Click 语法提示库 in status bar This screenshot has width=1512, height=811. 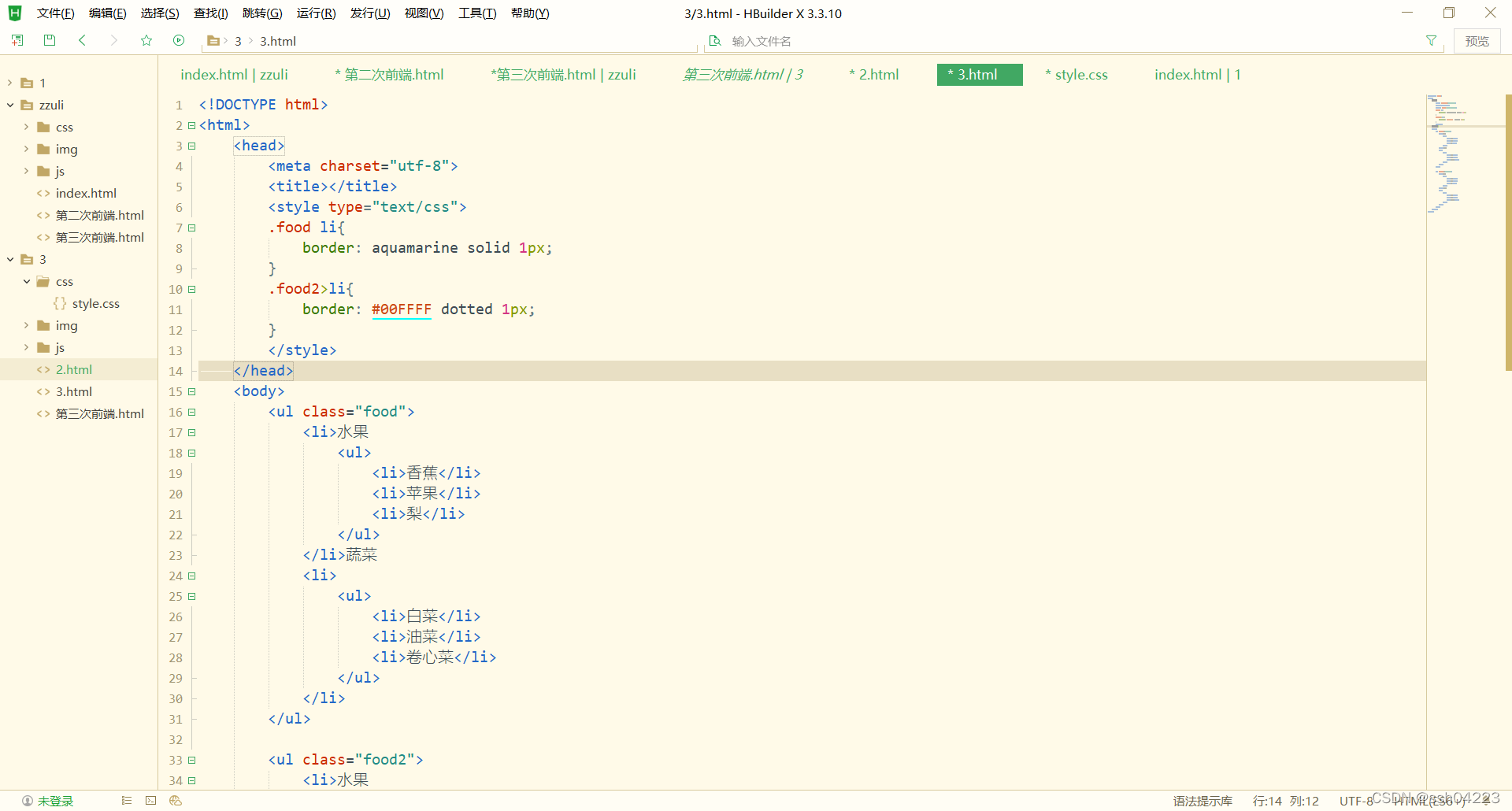point(1203,801)
